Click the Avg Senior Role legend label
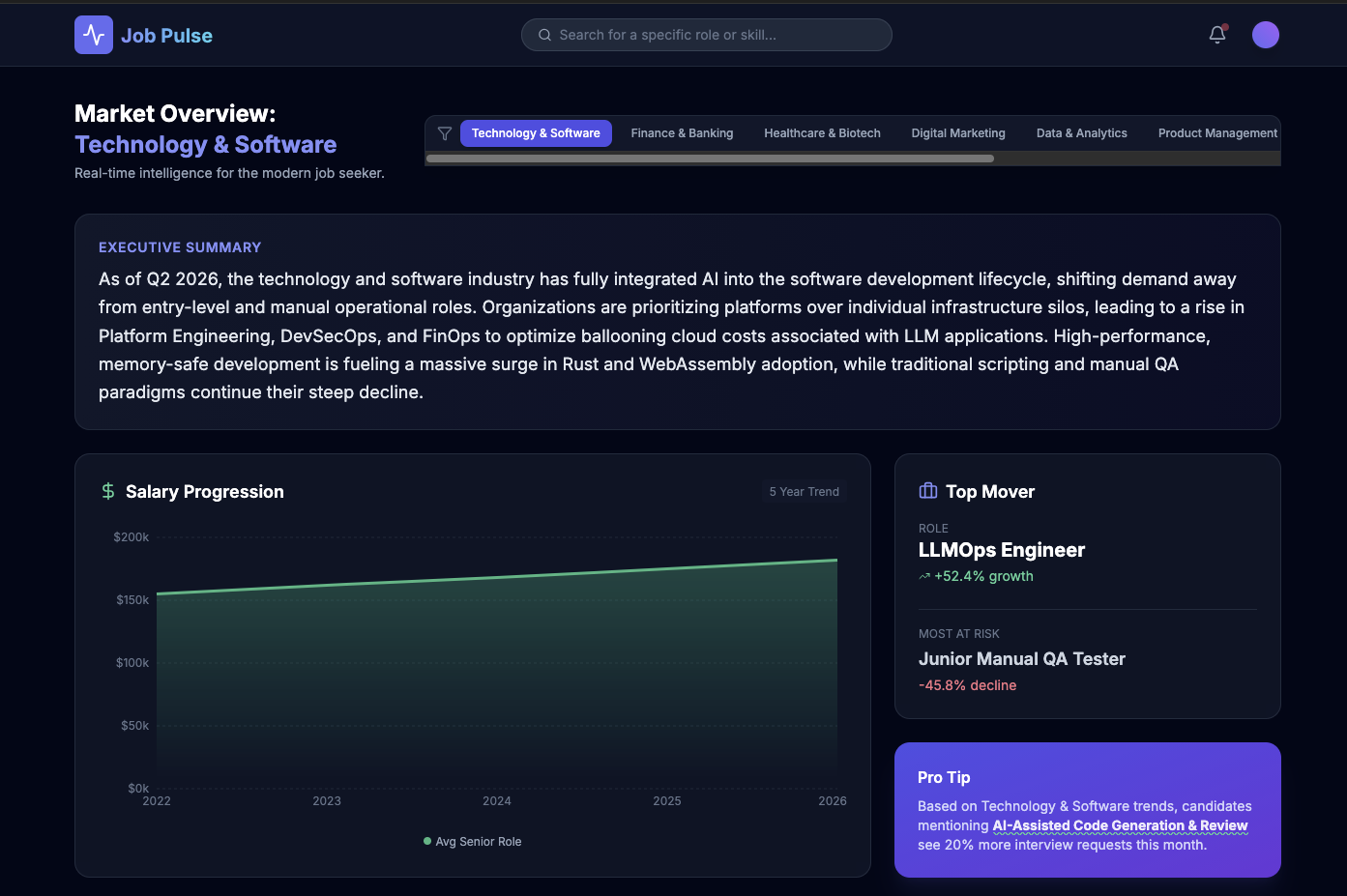Screen dimensions: 1347x896 (479, 842)
